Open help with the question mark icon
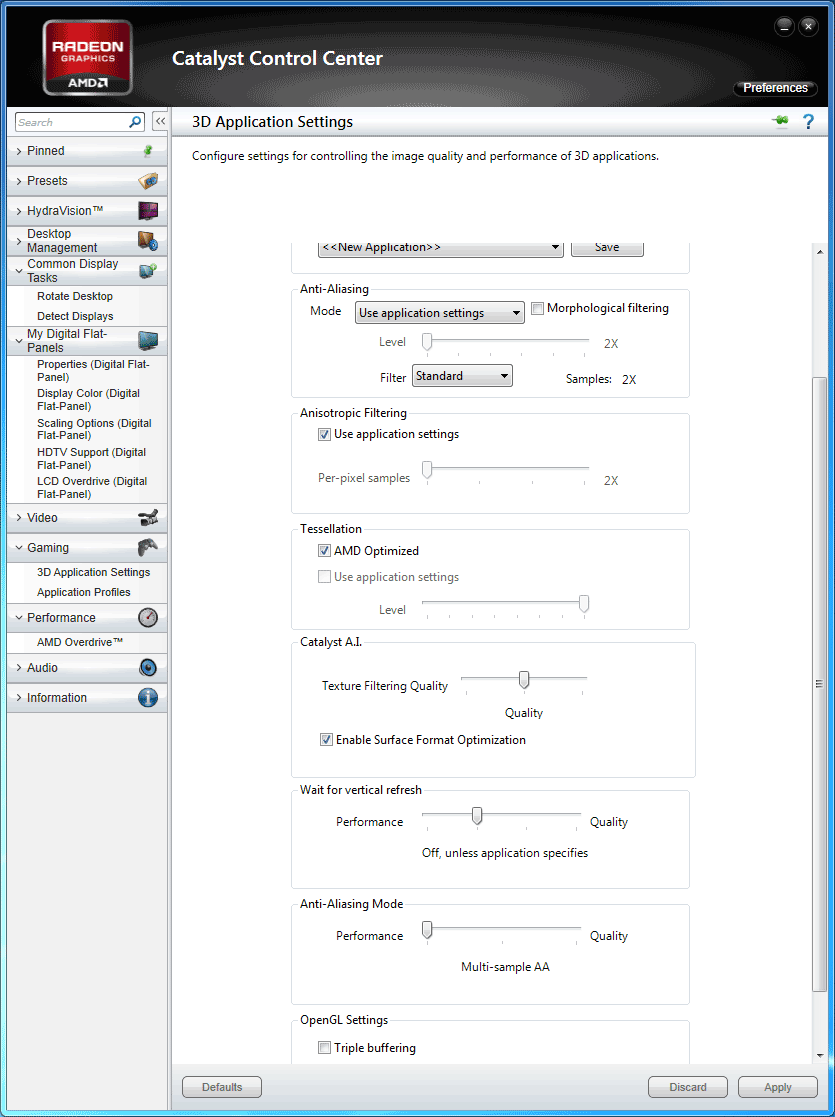 click(808, 122)
